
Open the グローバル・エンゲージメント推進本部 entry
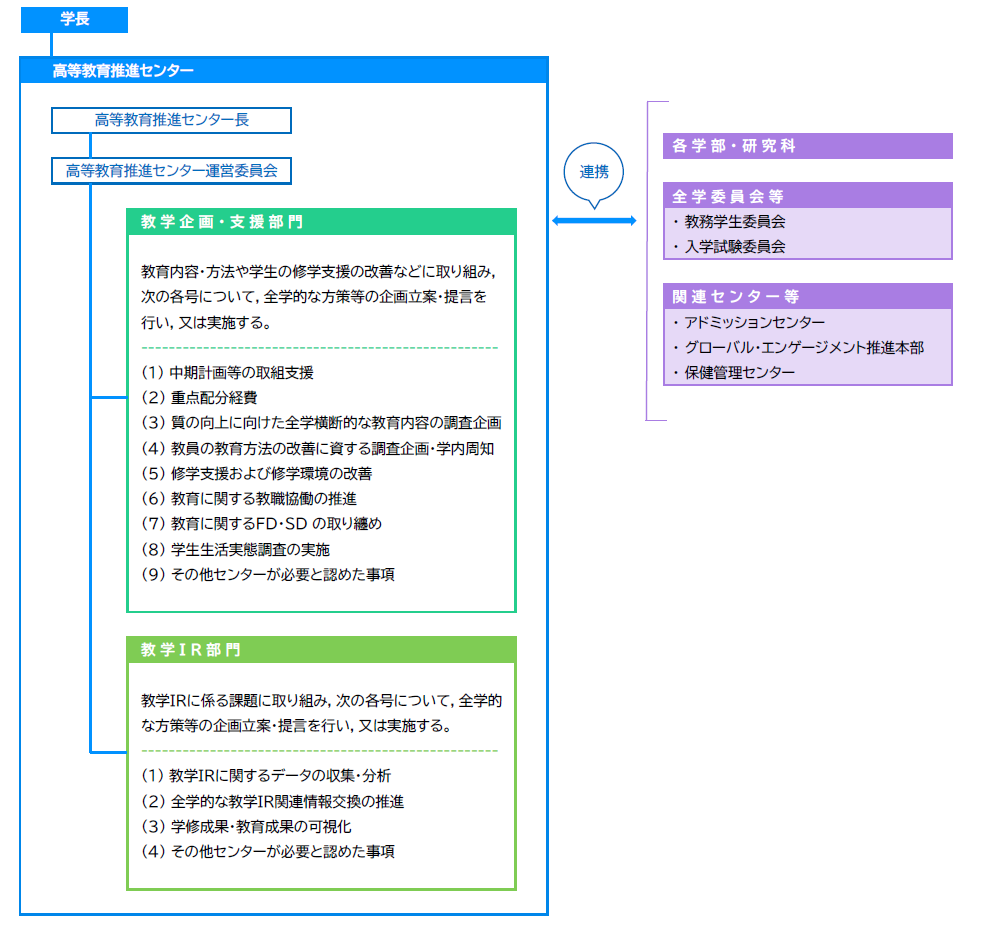[x=804, y=348]
